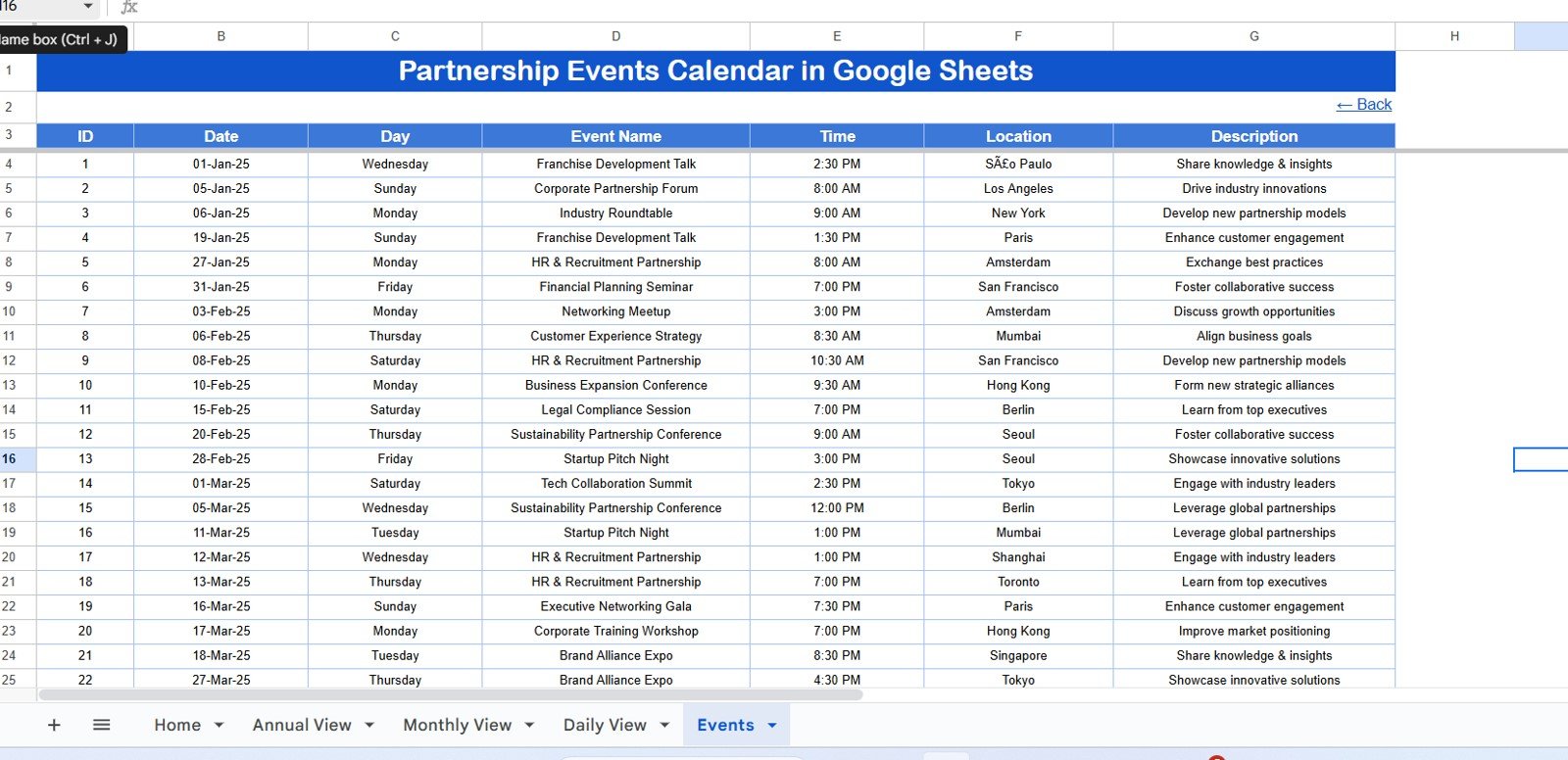This screenshot has width=1568, height=760.
Task: Select column G header
Action: click(x=1253, y=36)
